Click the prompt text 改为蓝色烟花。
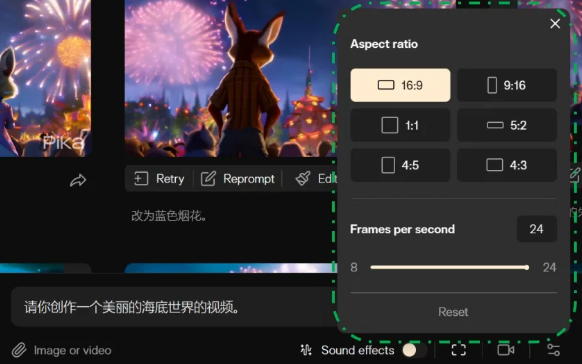582x364 pixels. (x=169, y=216)
